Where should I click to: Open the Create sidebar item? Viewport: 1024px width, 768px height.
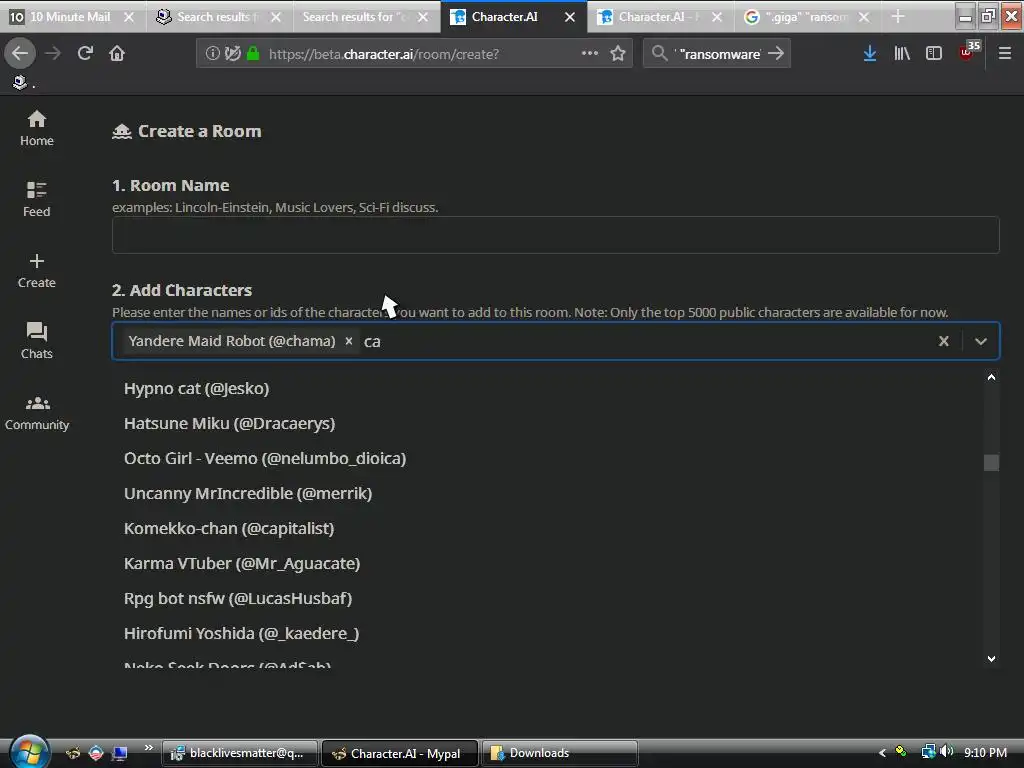pos(37,270)
